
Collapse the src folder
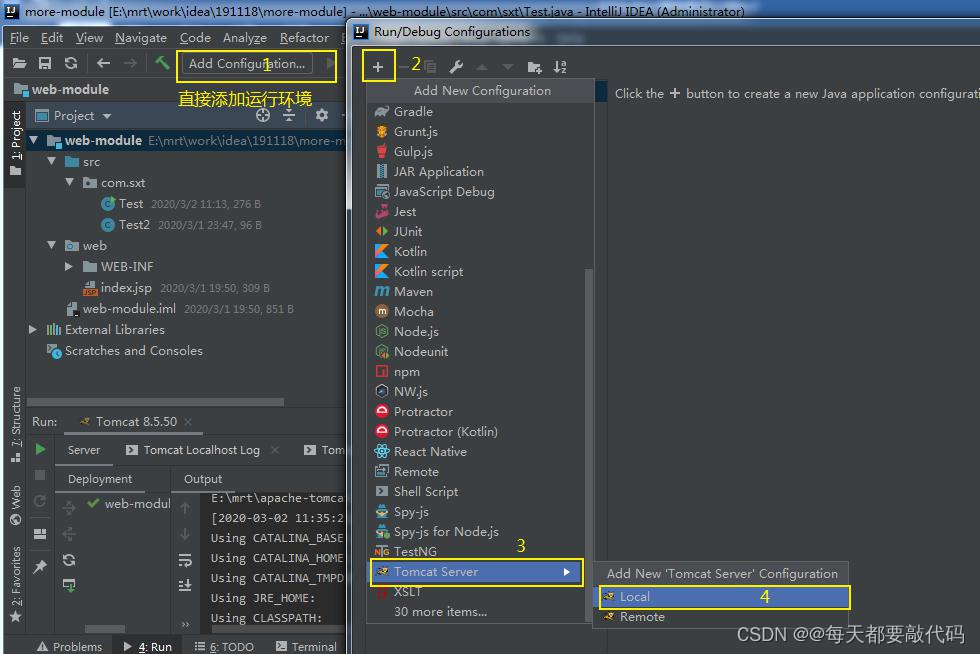click(x=52, y=161)
